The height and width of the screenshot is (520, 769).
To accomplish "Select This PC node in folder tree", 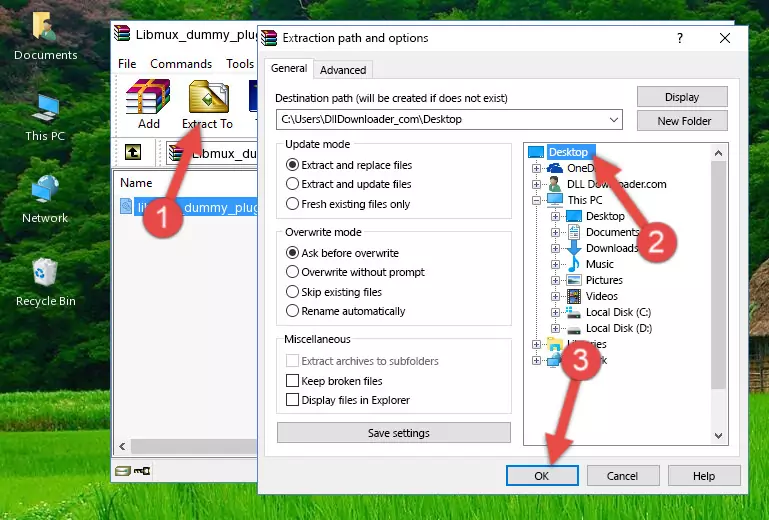I will point(585,200).
